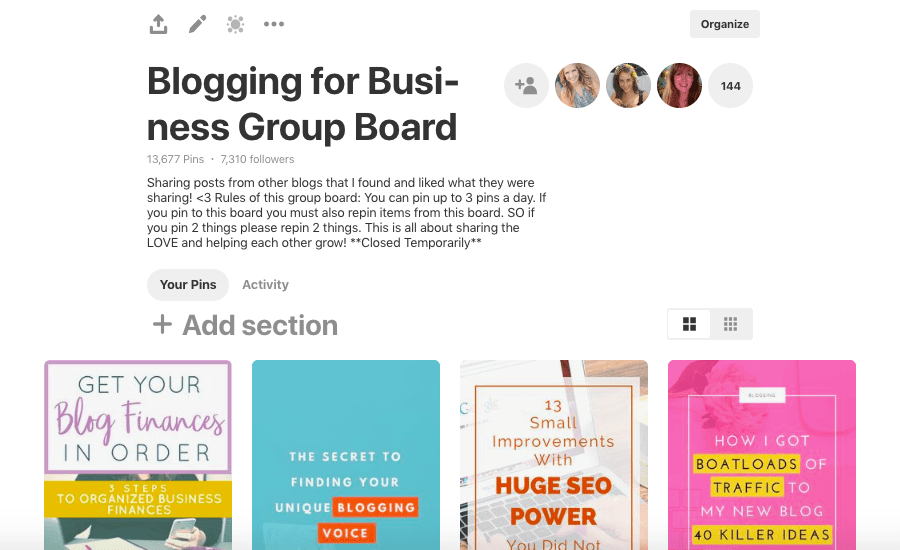The height and width of the screenshot is (550, 900).
Task: Click the third red-haired collaborator's avatar
Action: [x=680, y=86]
